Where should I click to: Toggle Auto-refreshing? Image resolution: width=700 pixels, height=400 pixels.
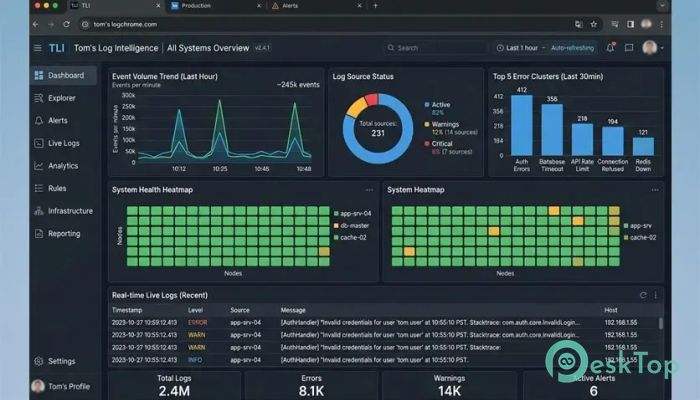point(572,48)
